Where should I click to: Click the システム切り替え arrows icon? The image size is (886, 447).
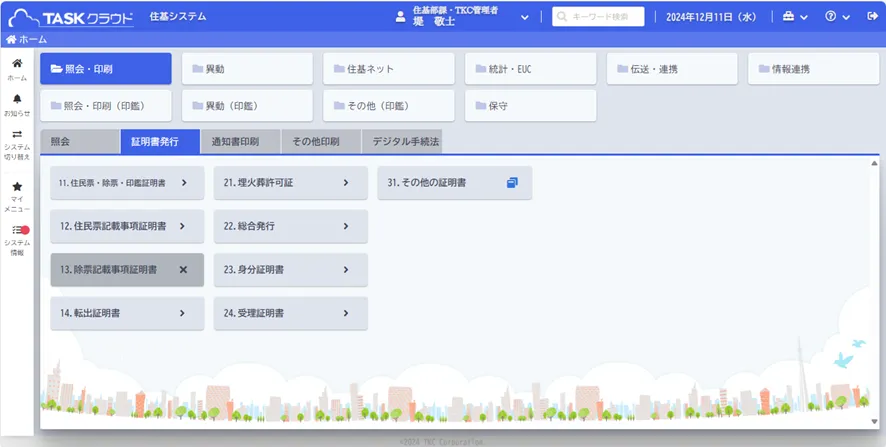pos(17,134)
